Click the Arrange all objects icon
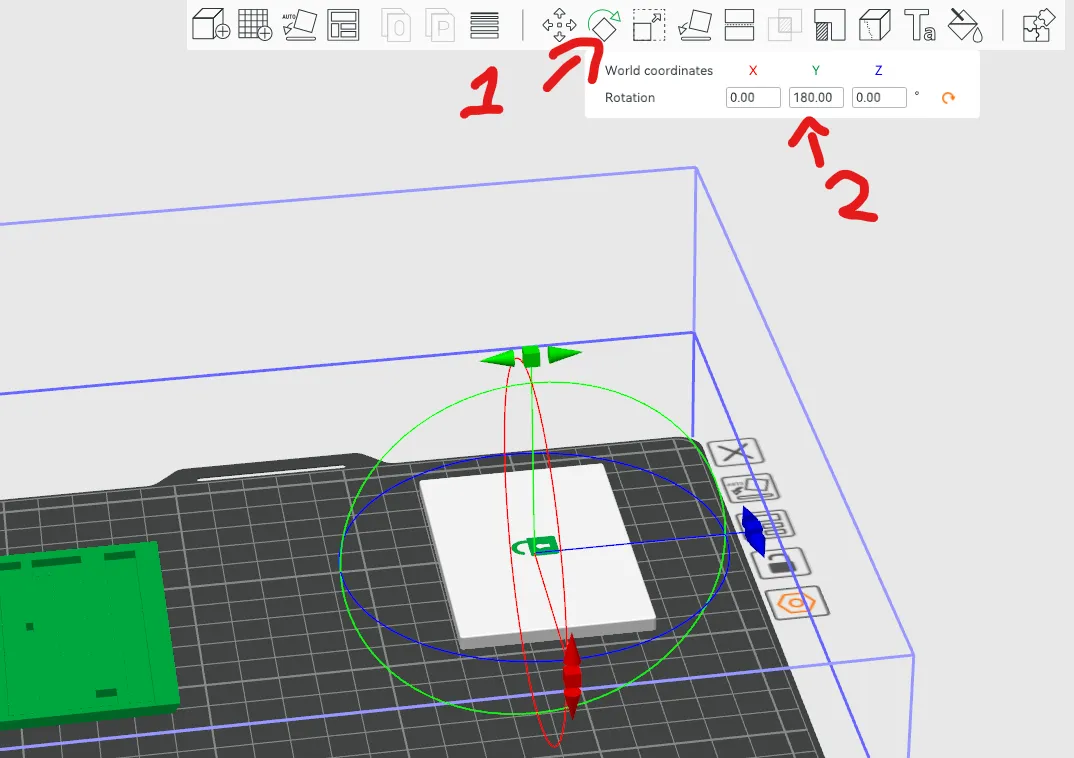 (x=343, y=25)
